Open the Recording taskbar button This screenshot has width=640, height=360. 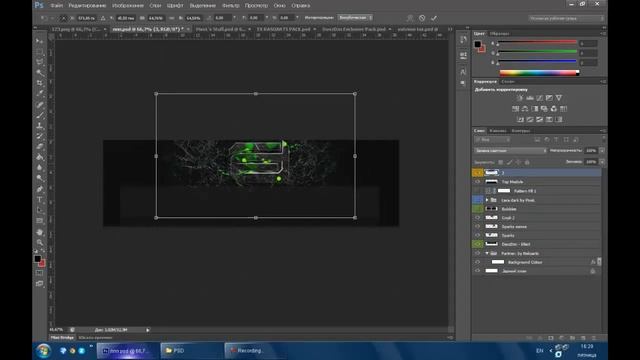click(x=256, y=351)
